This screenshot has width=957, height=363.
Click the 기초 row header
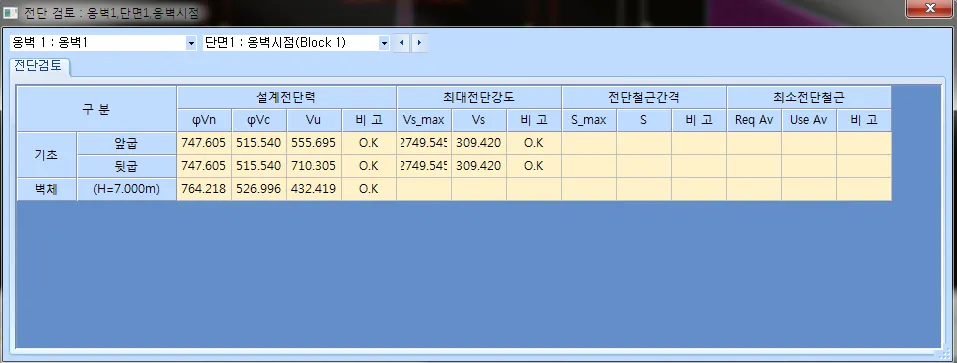[46, 154]
